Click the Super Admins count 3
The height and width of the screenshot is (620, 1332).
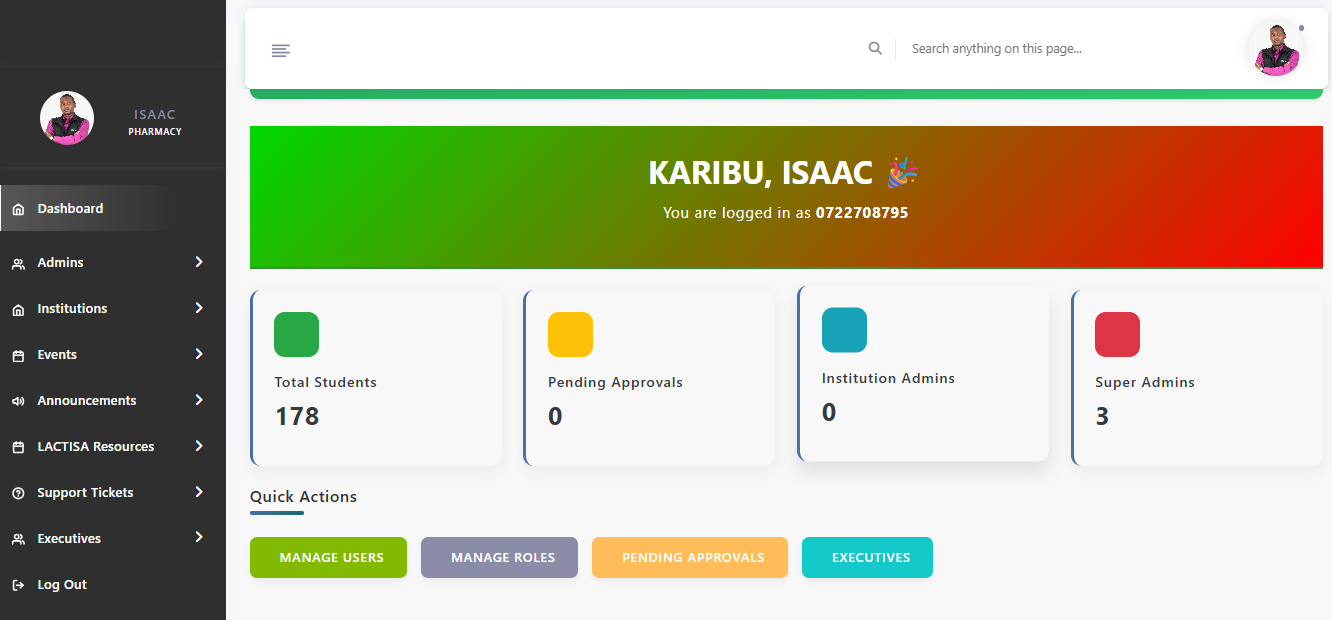tap(1102, 416)
